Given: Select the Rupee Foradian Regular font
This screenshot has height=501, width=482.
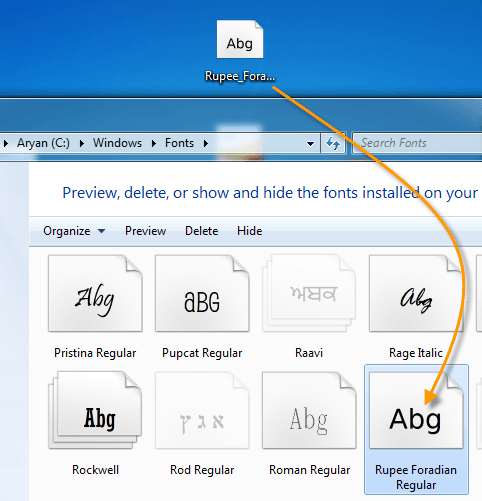Looking at the screenshot, I should coord(416,429).
